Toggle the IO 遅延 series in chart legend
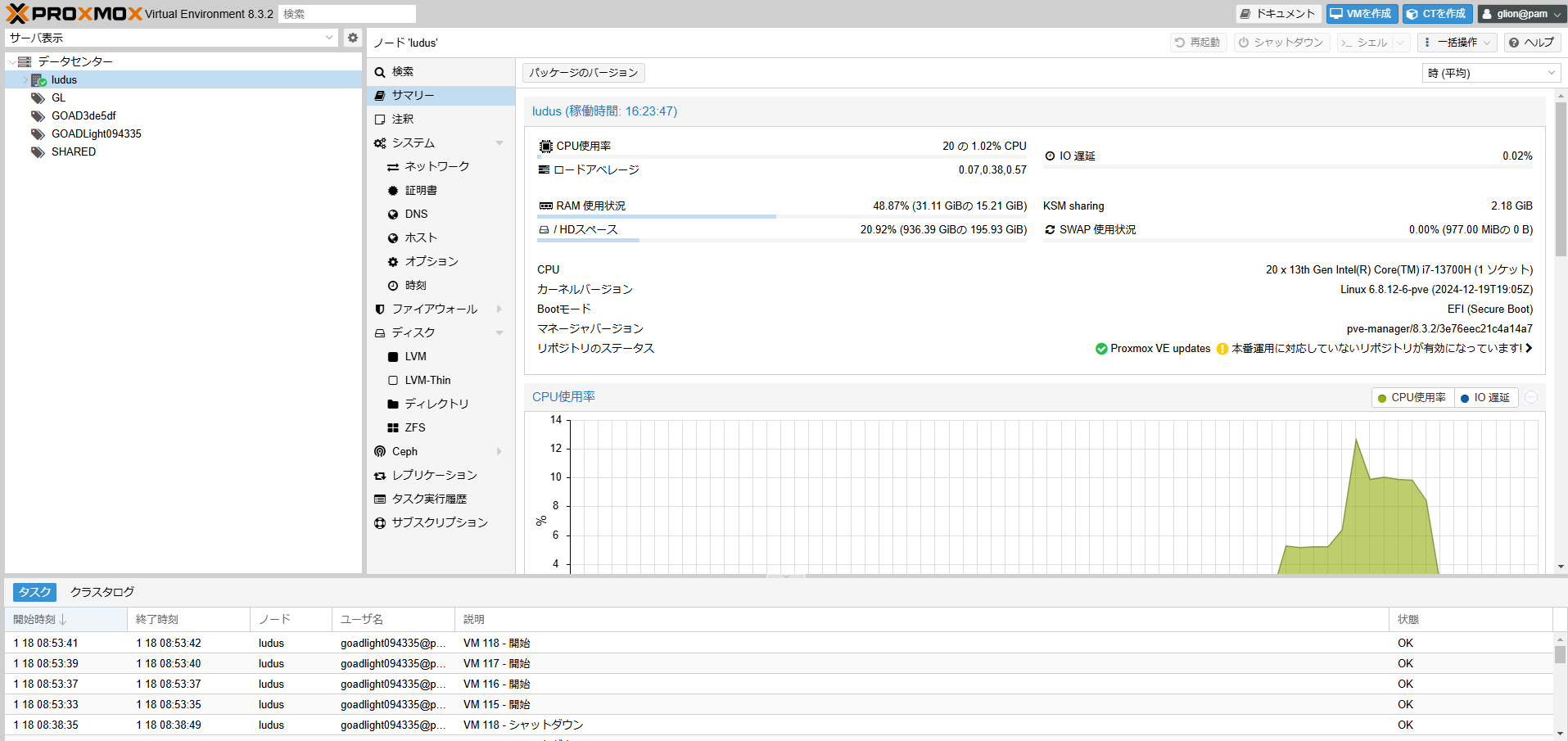Image resolution: width=1568 pixels, height=741 pixels. coord(1486,398)
